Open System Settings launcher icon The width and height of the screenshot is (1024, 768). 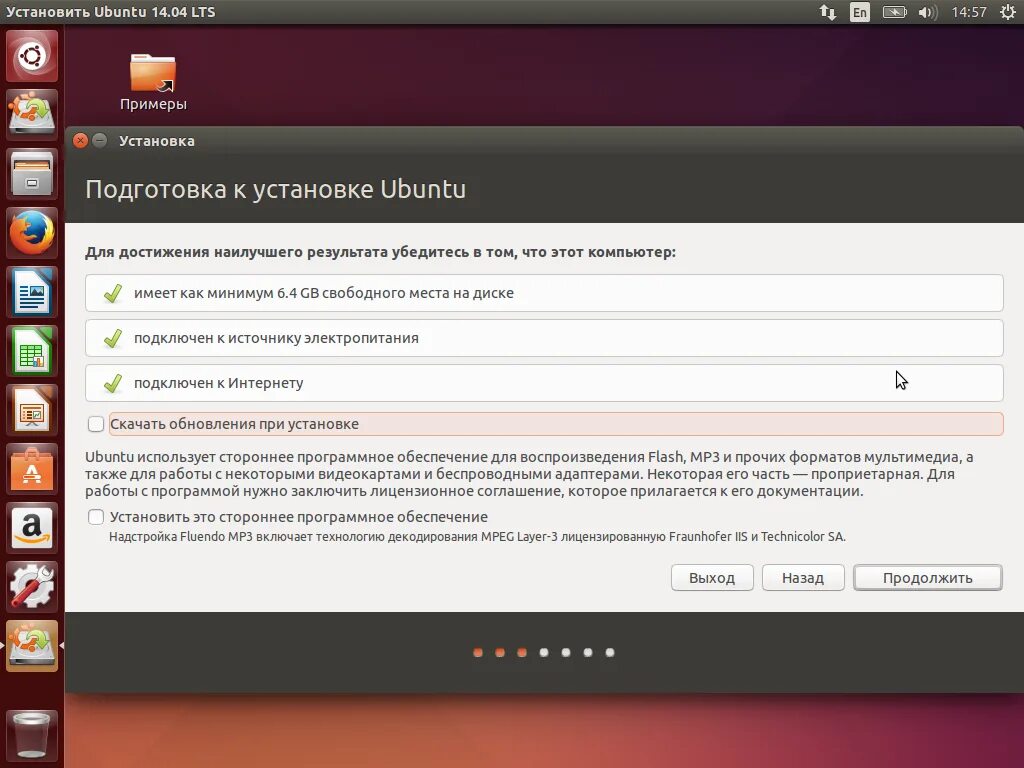(32, 586)
